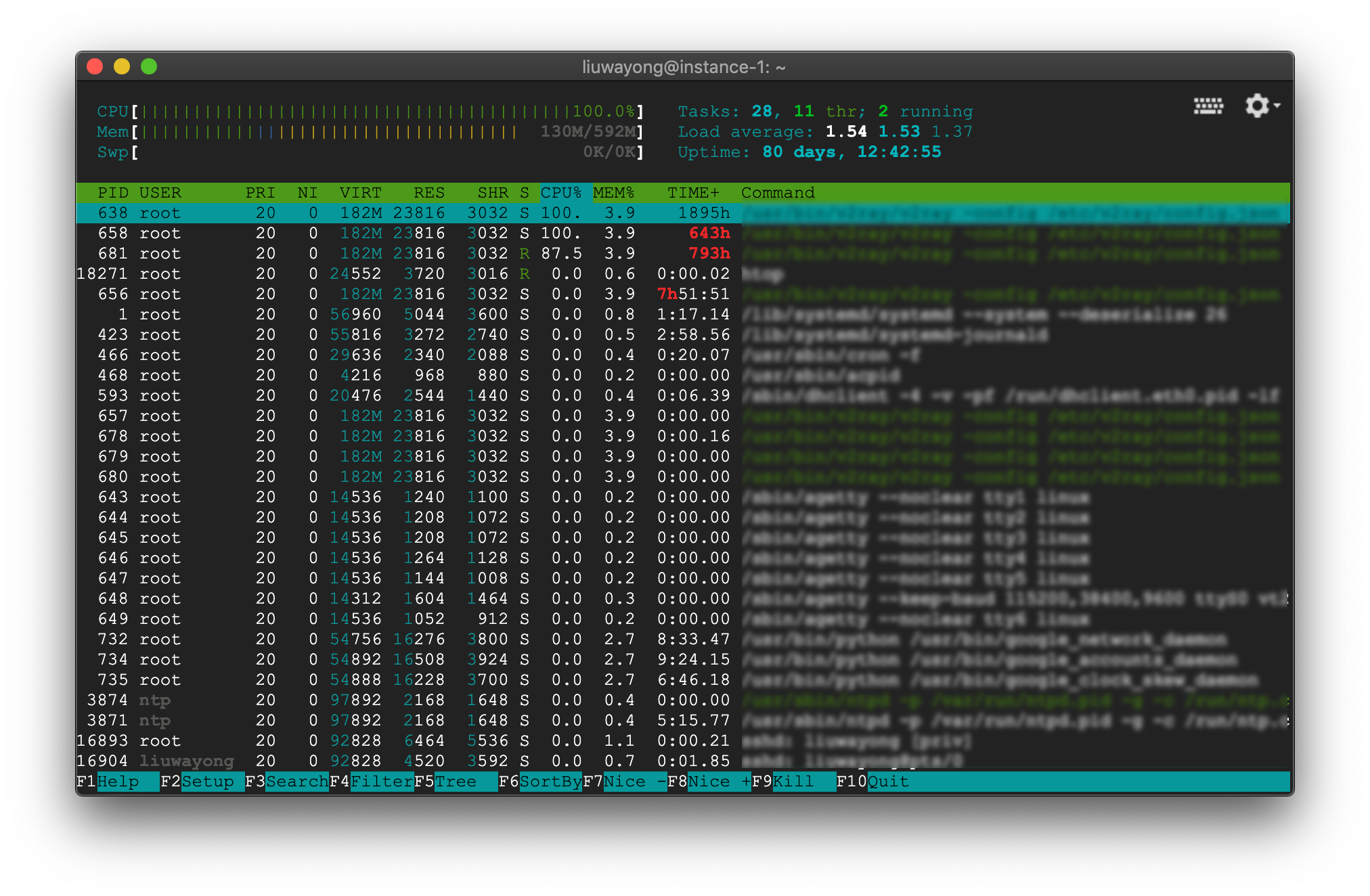This screenshot has height=896, width=1370.
Task: Click the Mem usage meter bar
Action: pyautogui.click(x=370, y=132)
